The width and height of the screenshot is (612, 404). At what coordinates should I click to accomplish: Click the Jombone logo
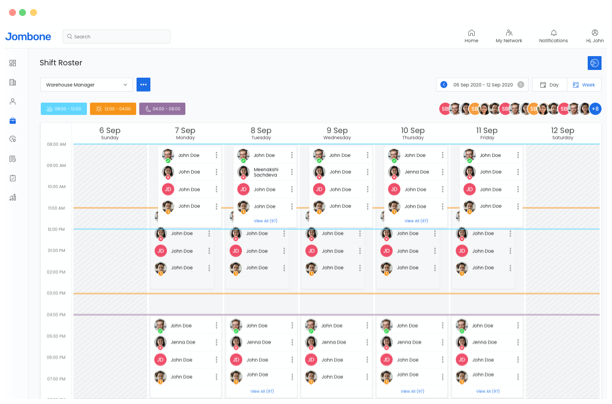coord(28,37)
